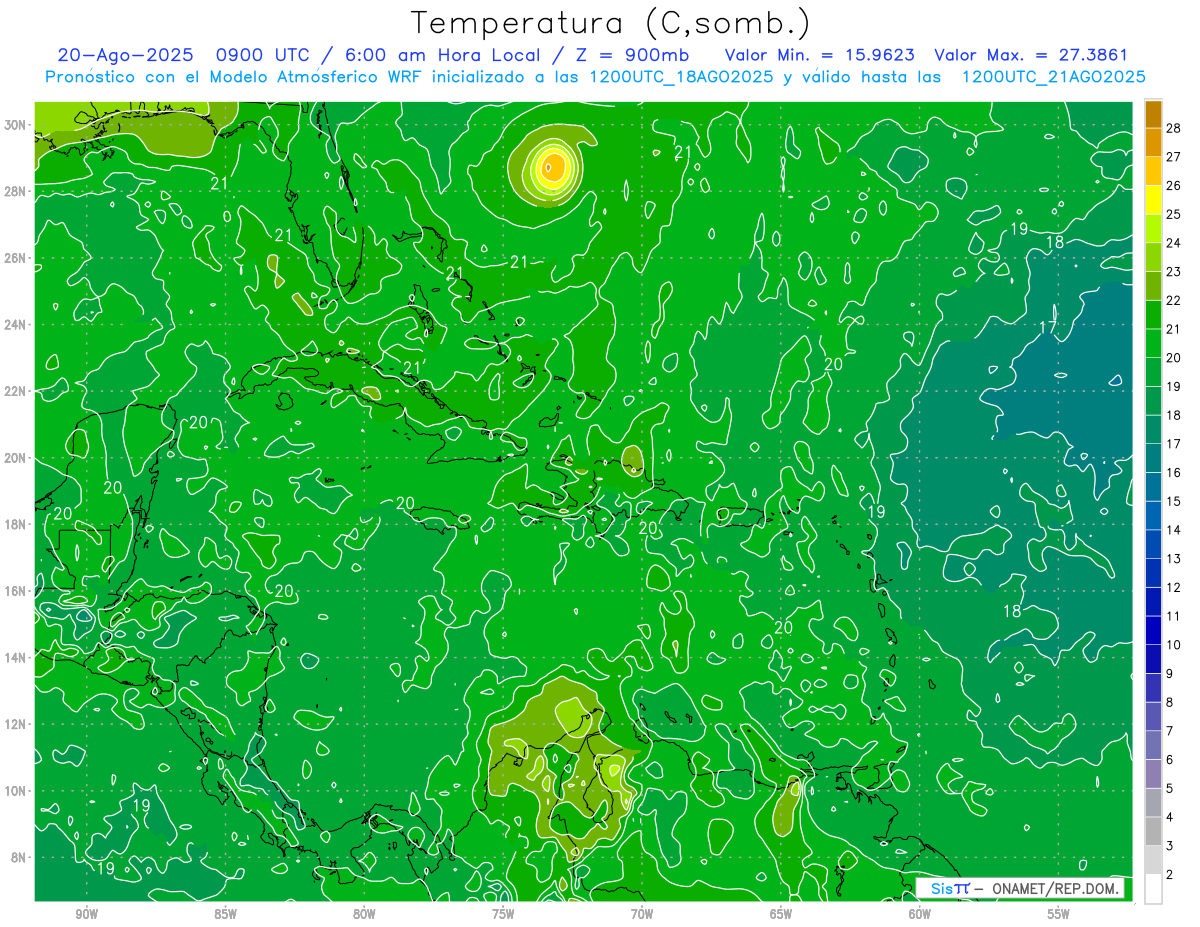Click the '22N' latitude axis label
This screenshot has width=1200, height=927.
click(15, 391)
